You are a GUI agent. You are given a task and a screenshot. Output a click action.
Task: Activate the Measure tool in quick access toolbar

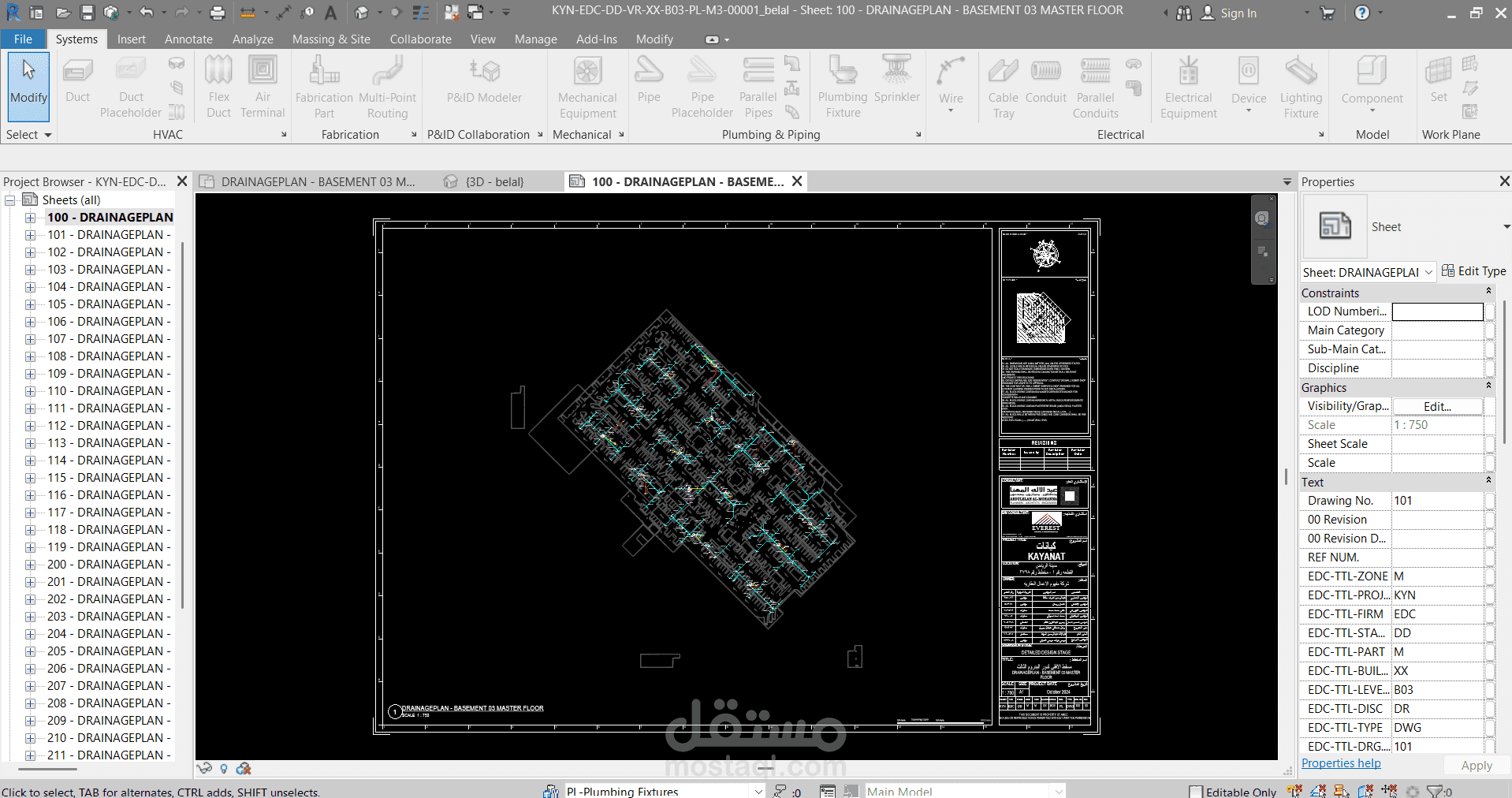(x=248, y=13)
